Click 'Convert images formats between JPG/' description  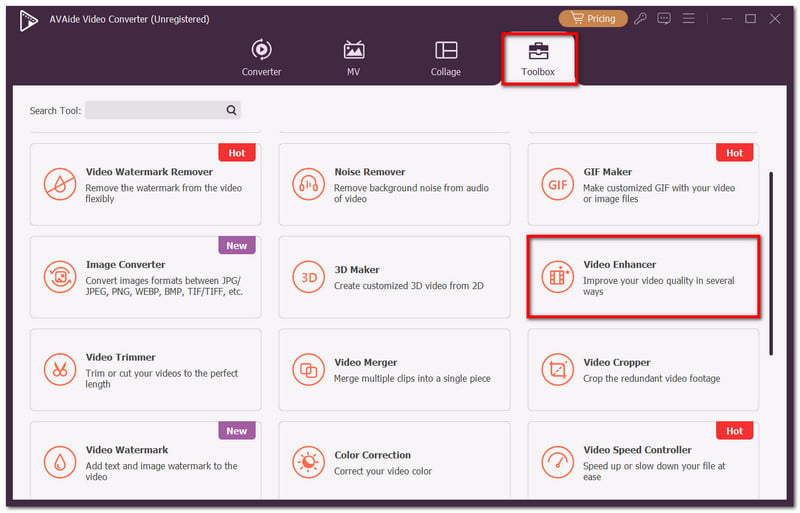coord(164,286)
